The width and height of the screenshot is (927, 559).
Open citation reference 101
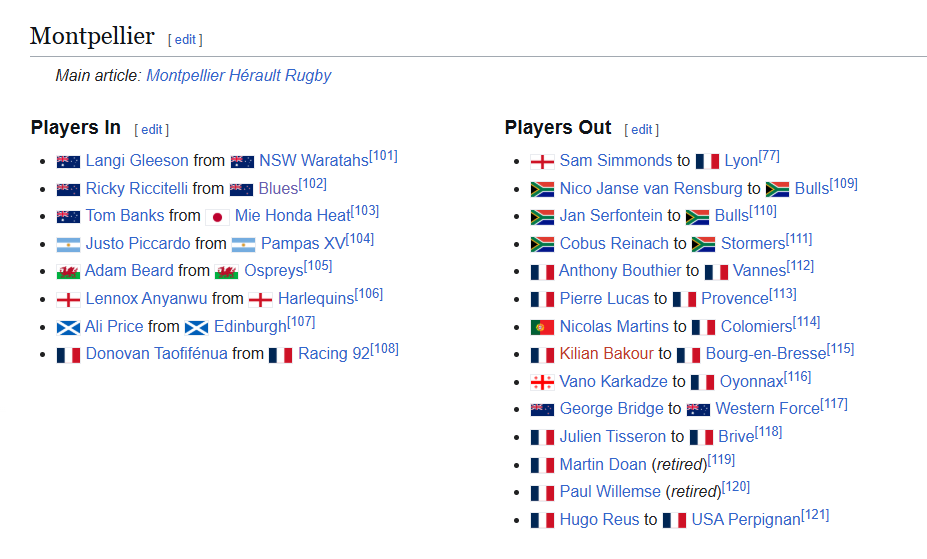coord(383,156)
